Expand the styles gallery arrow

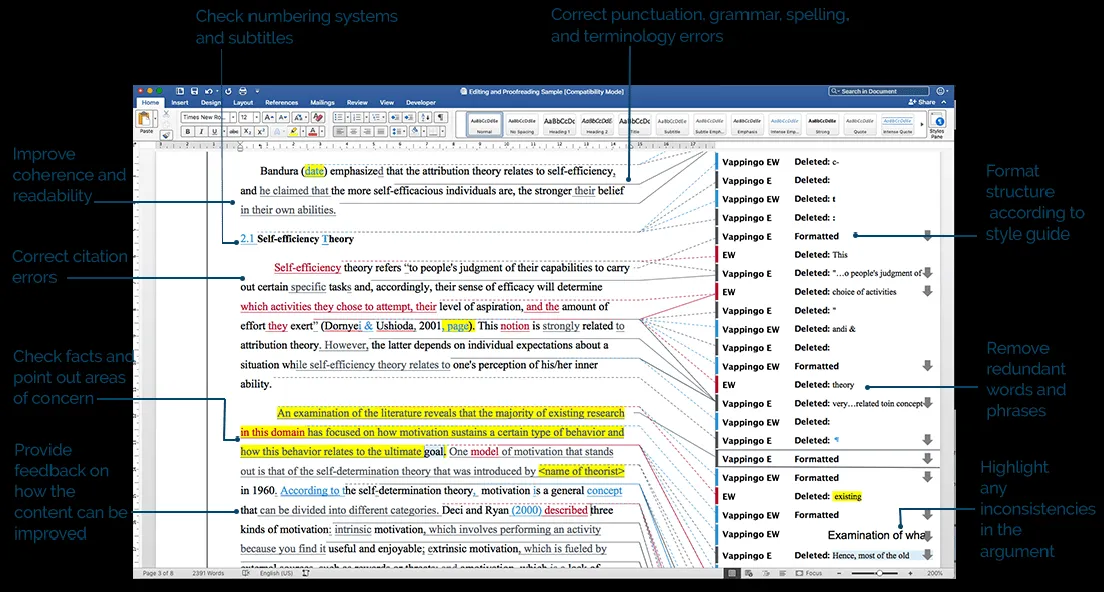coord(922,124)
